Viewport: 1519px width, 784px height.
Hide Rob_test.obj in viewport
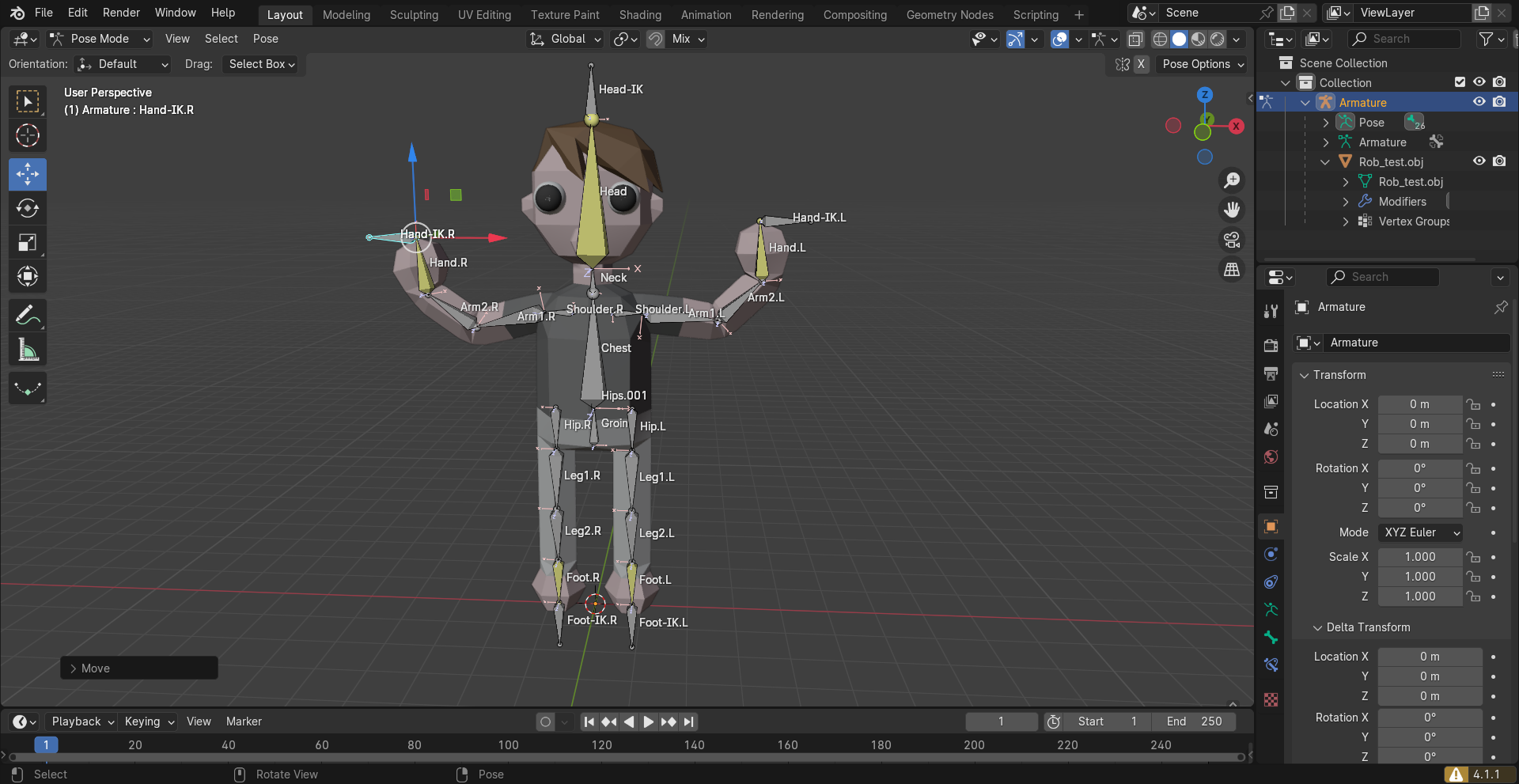(1479, 161)
